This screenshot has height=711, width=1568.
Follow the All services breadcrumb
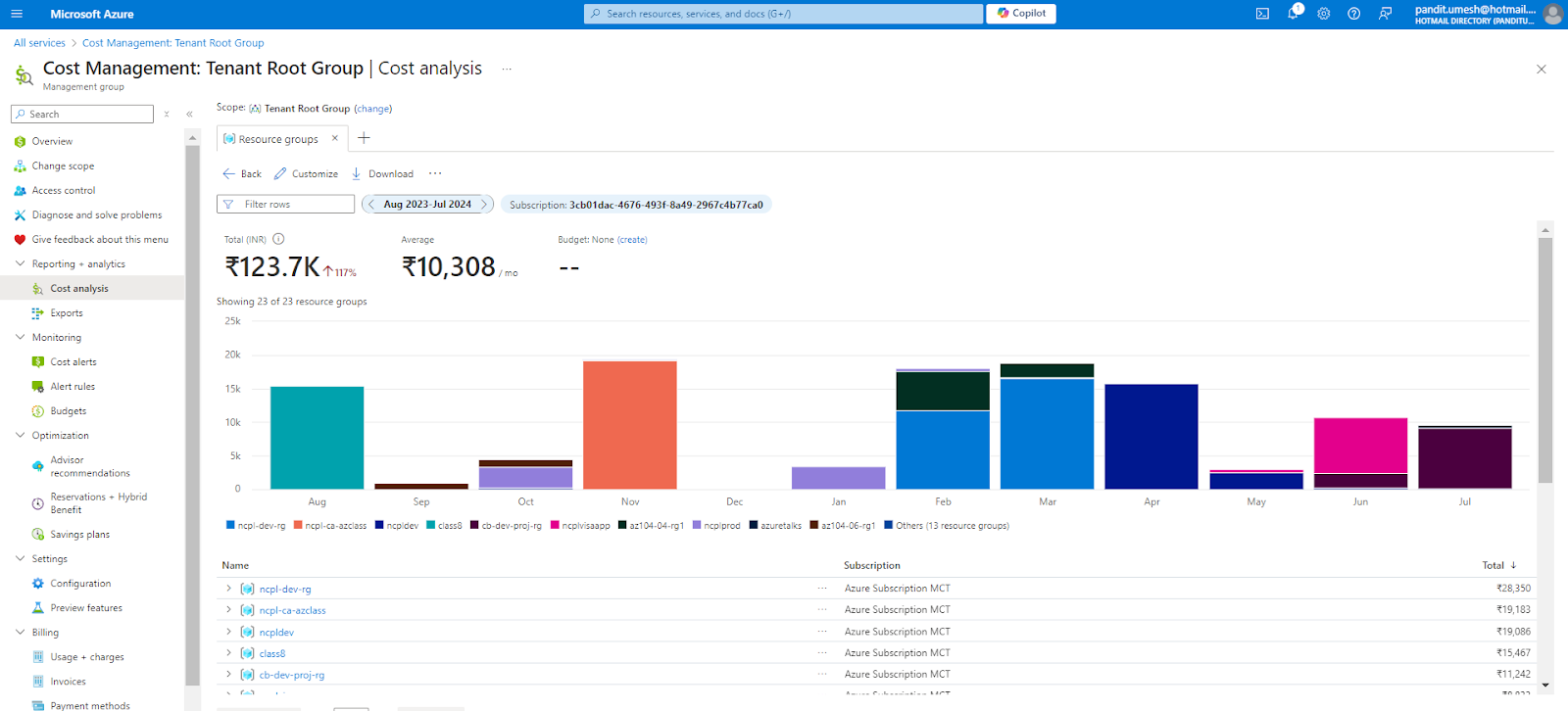pos(39,43)
